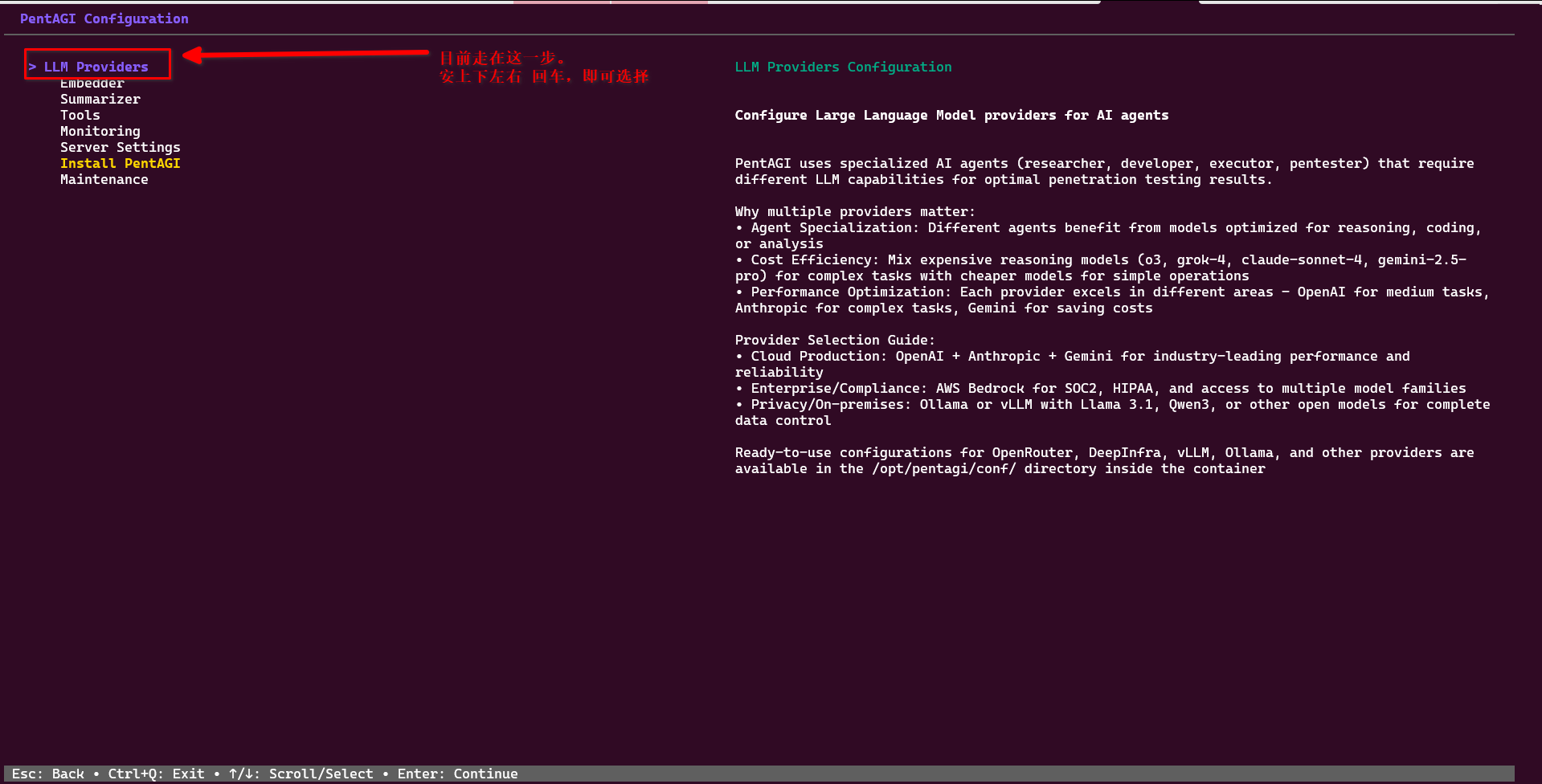Viewport: 1542px width, 784px height.
Task: Select the LLM Providers menu entry
Action: pyautogui.click(x=96, y=67)
